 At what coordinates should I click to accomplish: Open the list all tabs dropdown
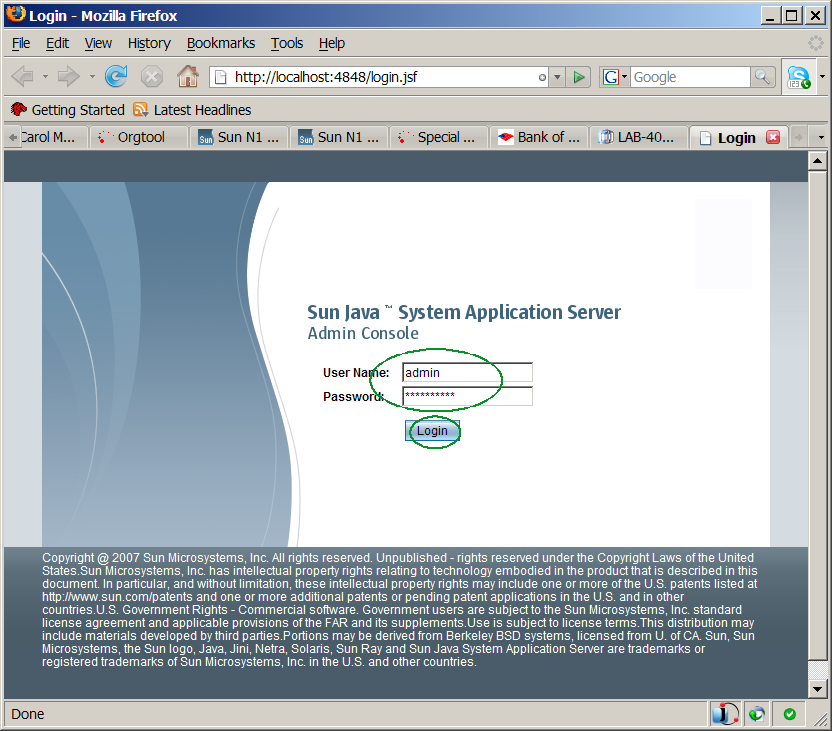pyautogui.click(x=821, y=137)
